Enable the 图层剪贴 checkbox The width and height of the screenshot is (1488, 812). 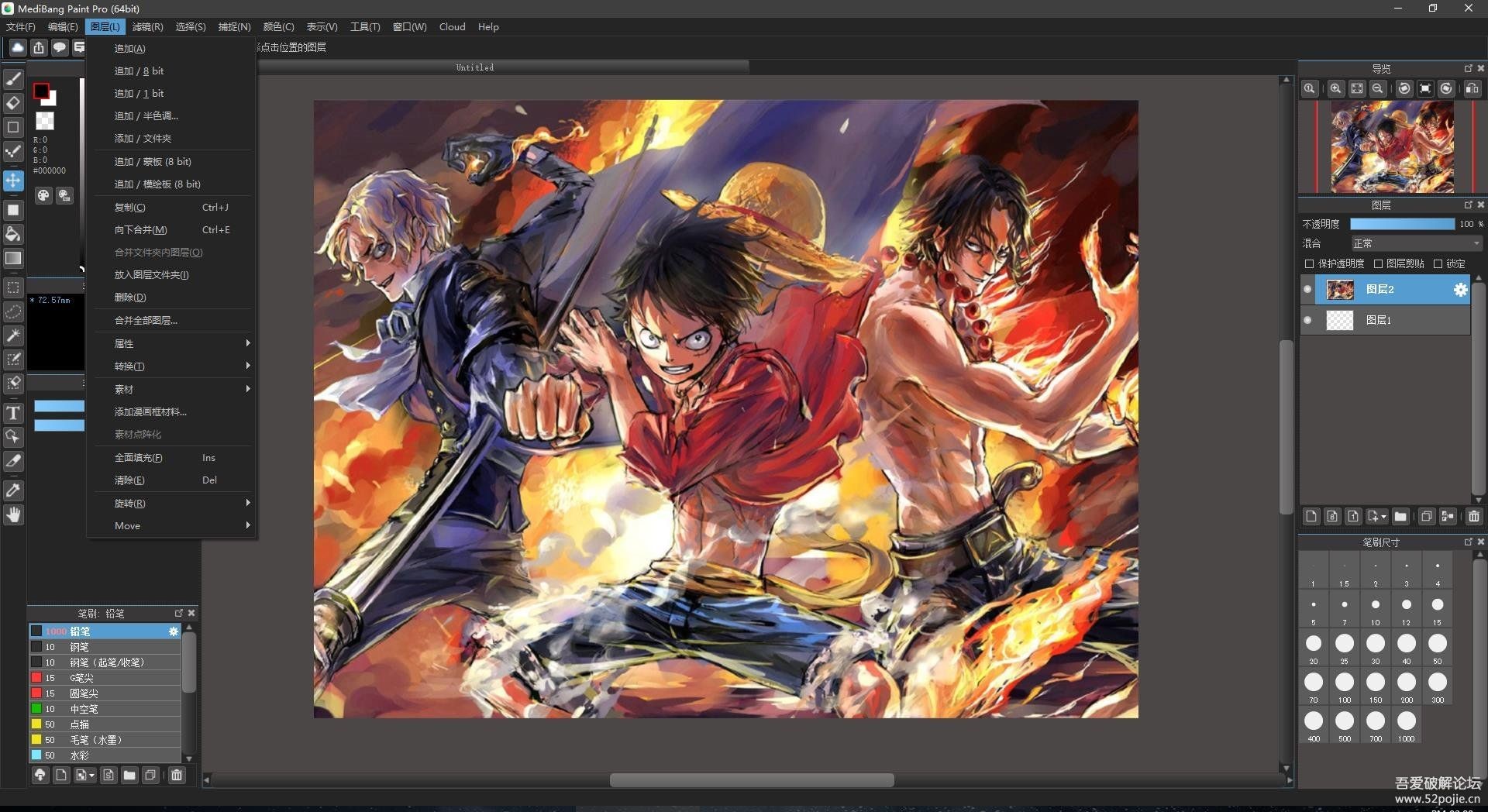[x=1378, y=264]
